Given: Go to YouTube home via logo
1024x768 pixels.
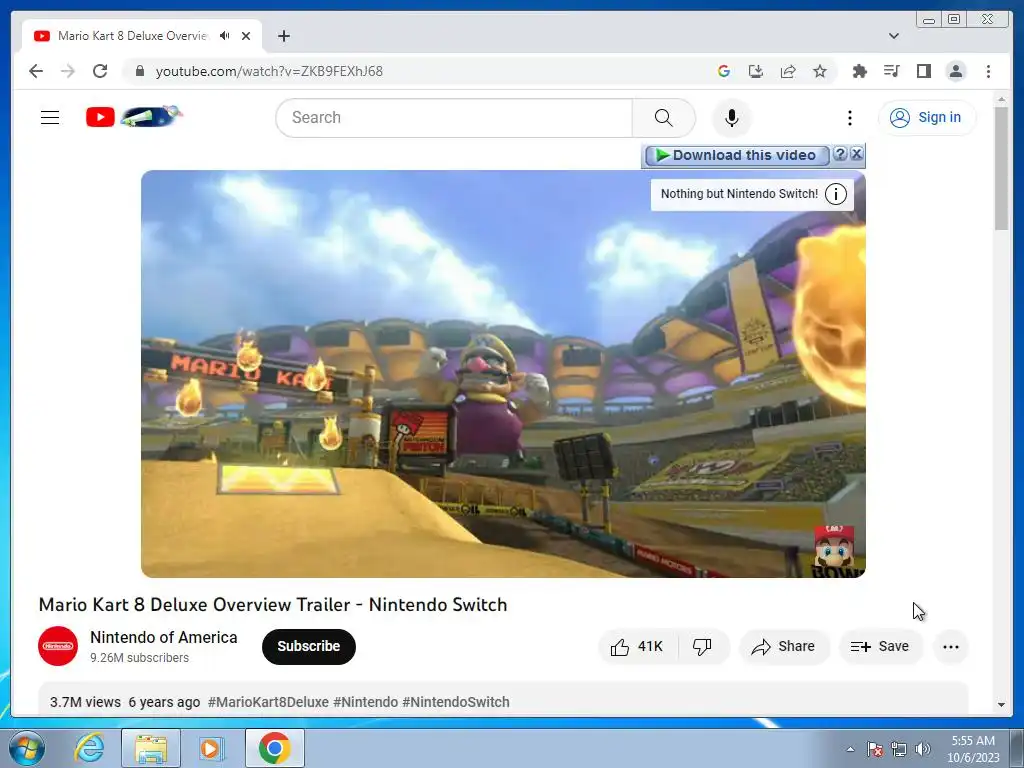Looking at the screenshot, I should 134,116.
